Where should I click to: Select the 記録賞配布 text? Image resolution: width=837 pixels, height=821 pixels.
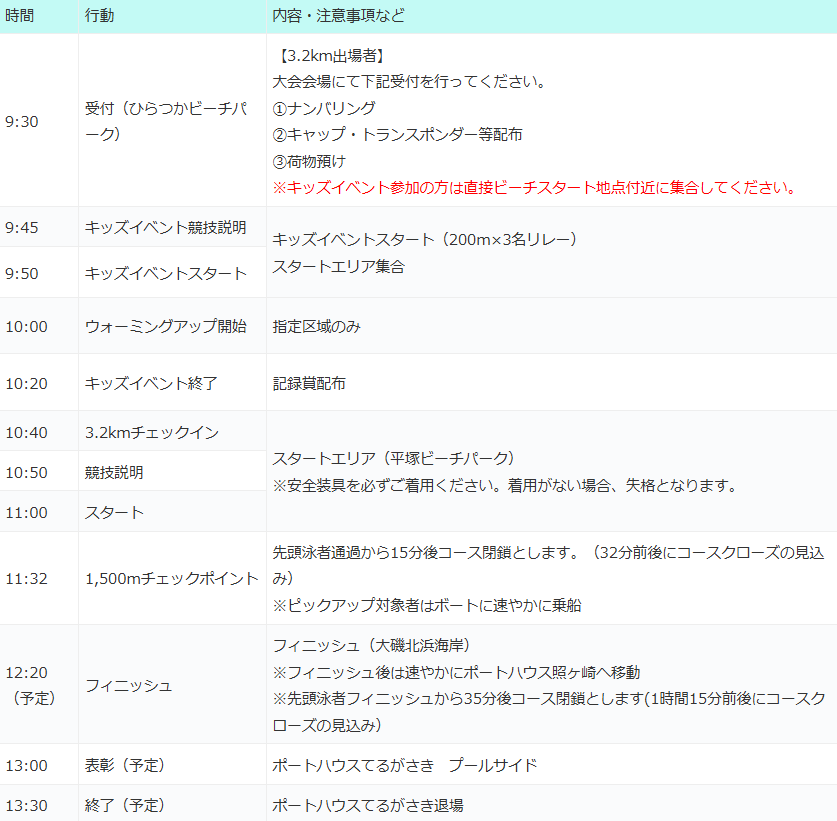point(309,383)
